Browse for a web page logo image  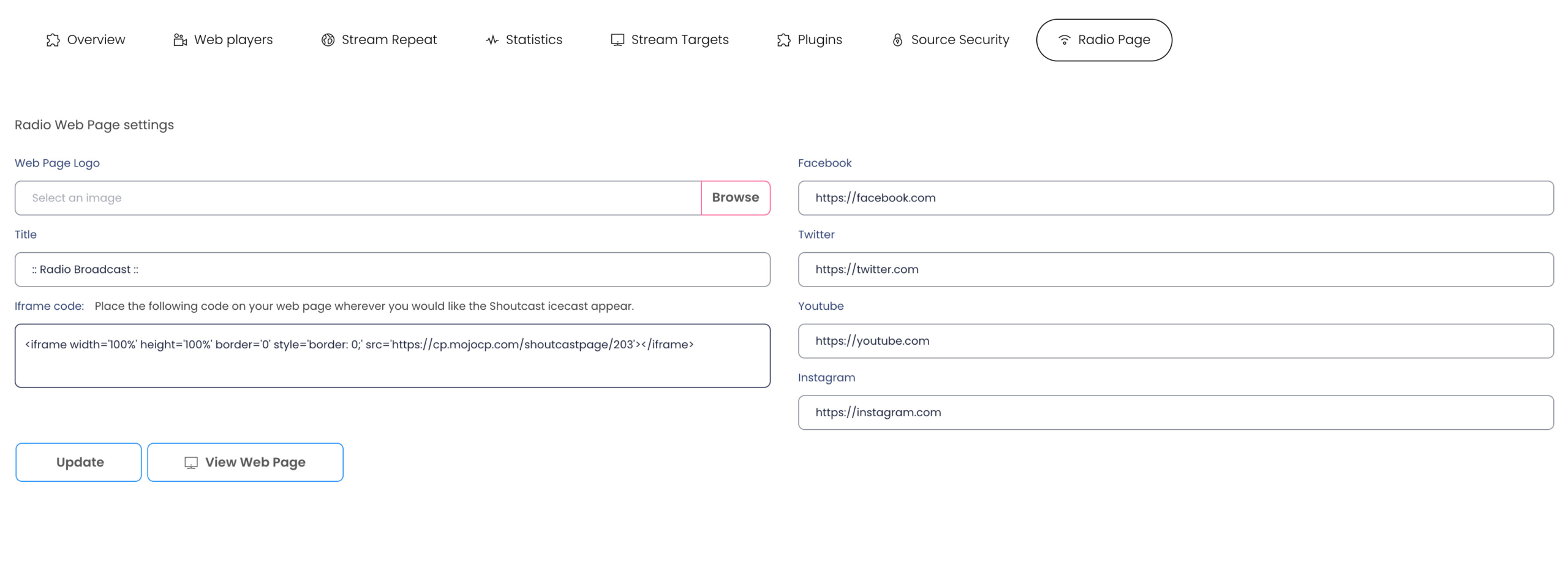tap(734, 198)
